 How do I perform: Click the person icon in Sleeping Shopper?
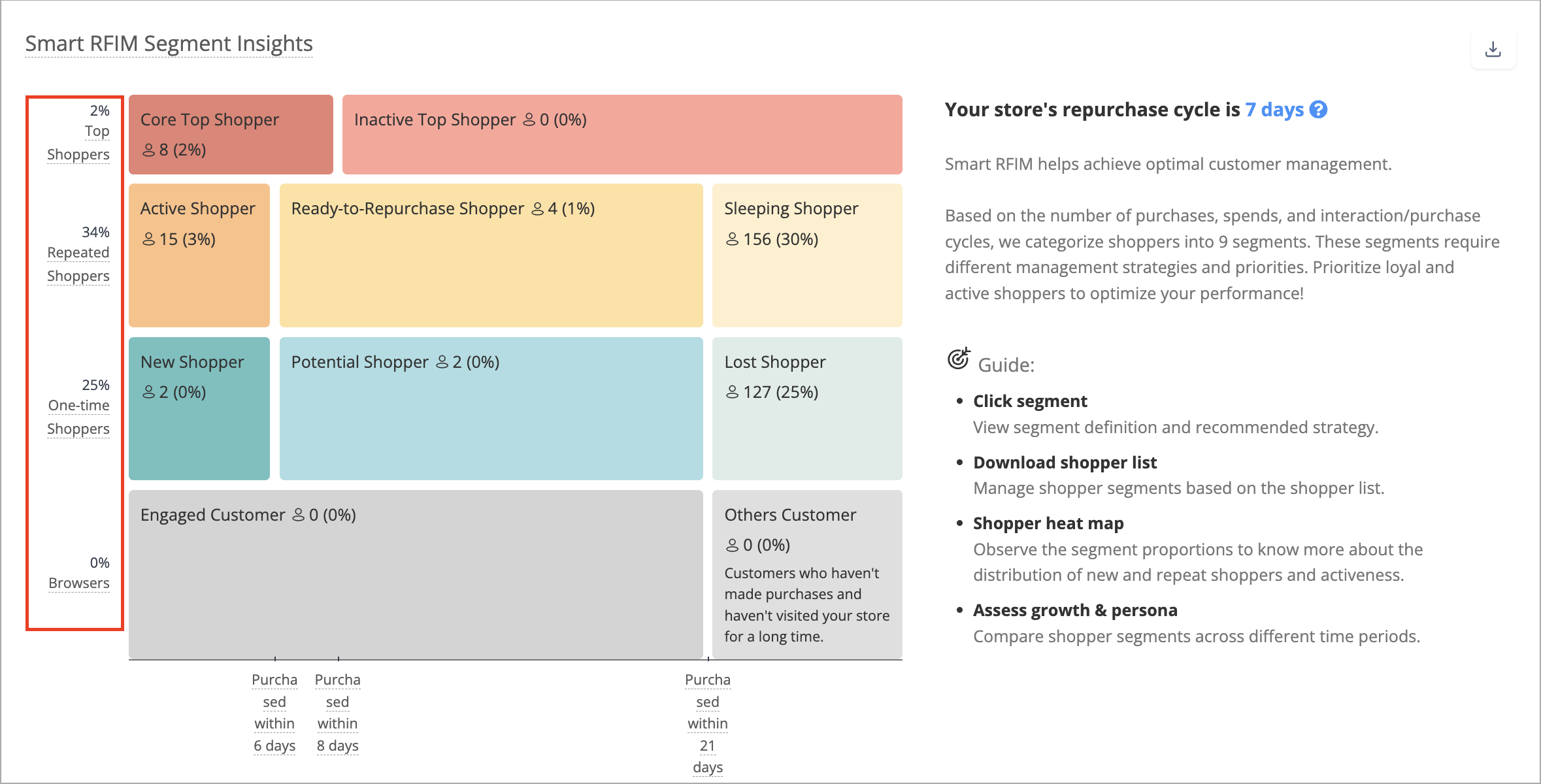[732, 239]
